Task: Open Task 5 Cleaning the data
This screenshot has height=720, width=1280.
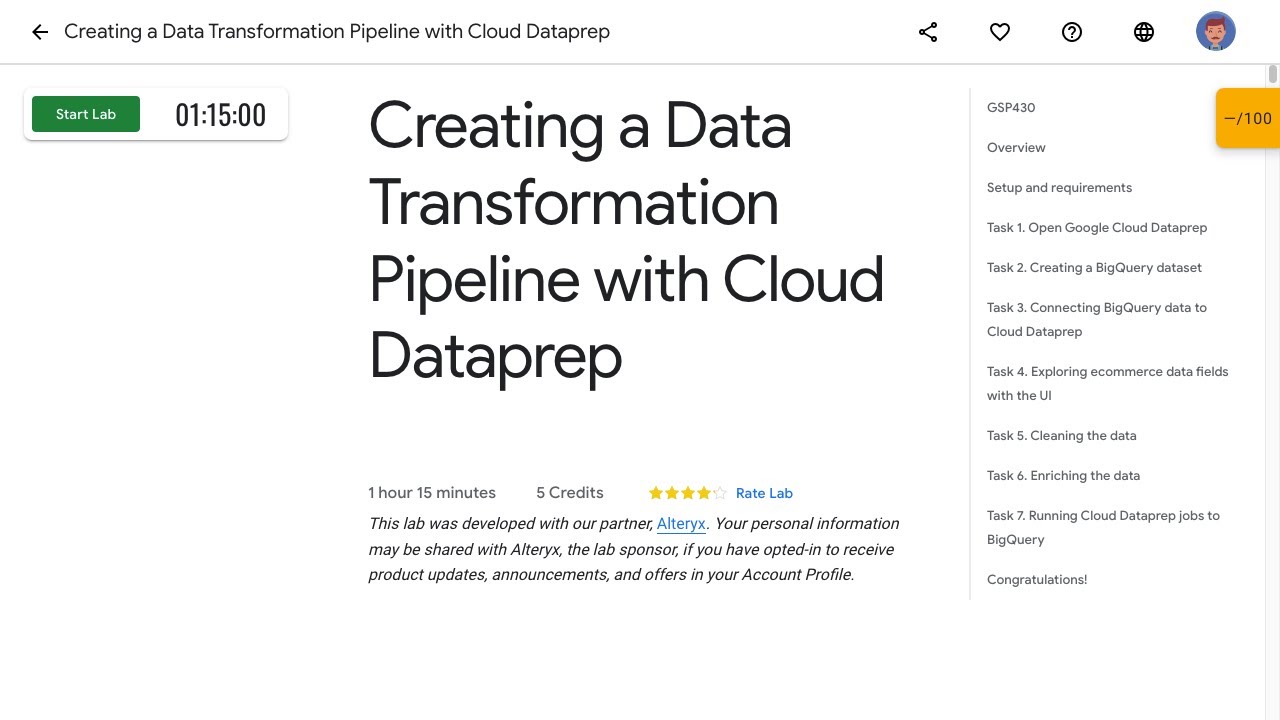Action: coord(1061,435)
